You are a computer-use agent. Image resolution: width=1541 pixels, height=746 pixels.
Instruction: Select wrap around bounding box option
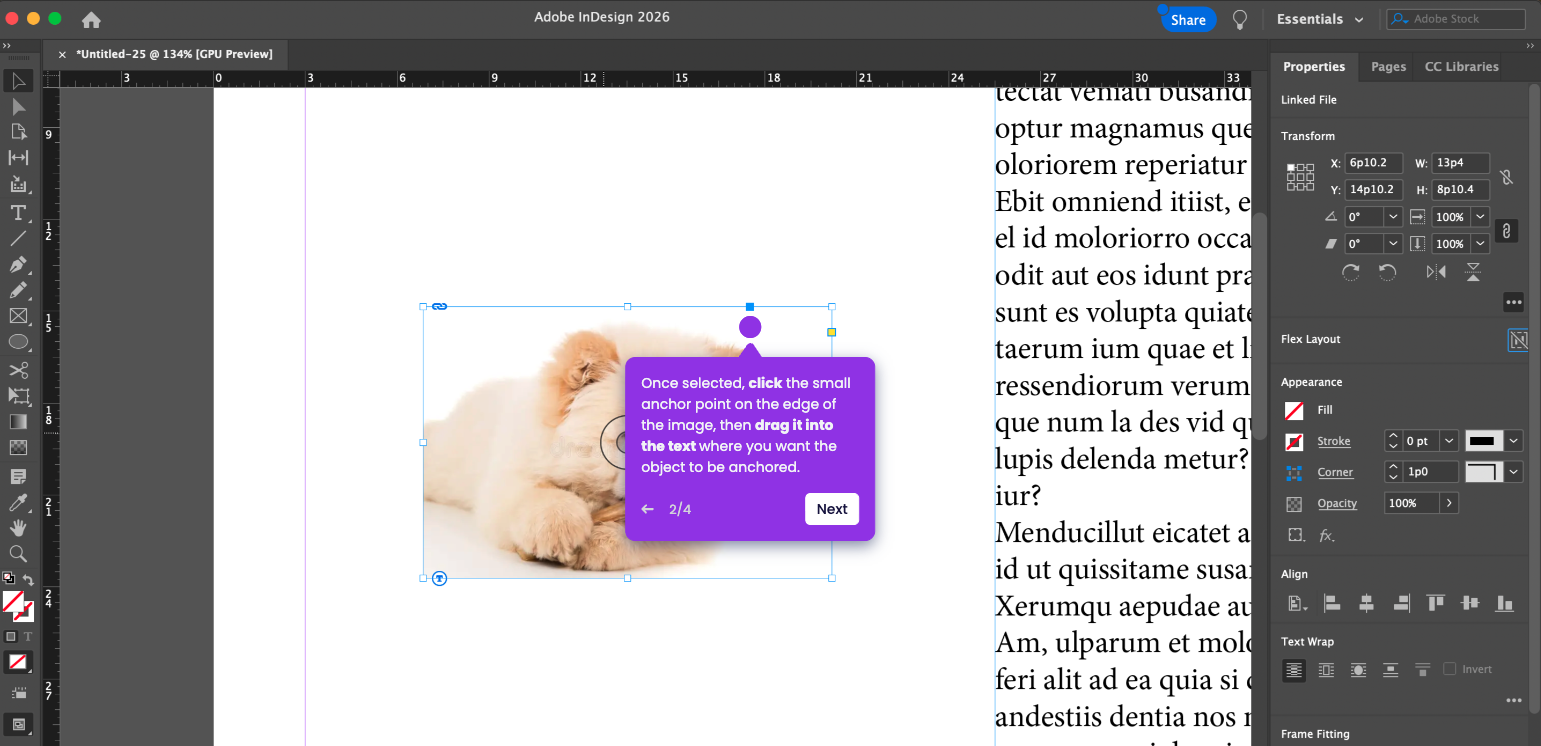(x=1326, y=670)
